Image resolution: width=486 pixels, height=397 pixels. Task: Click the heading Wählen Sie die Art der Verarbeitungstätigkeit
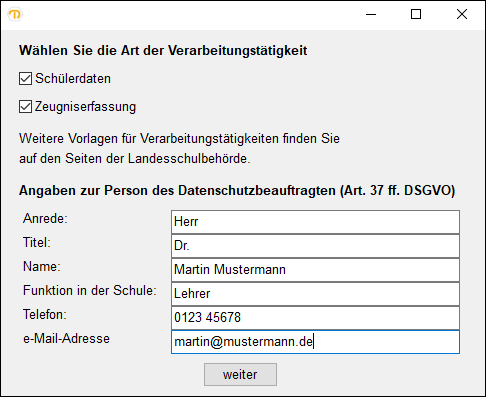(163, 51)
